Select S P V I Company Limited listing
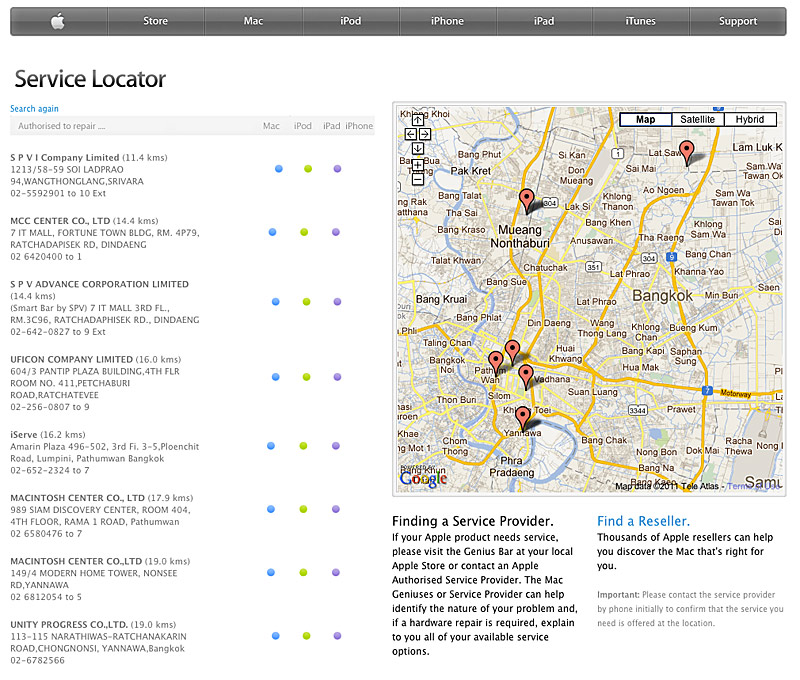800x680 pixels. point(89,175)
